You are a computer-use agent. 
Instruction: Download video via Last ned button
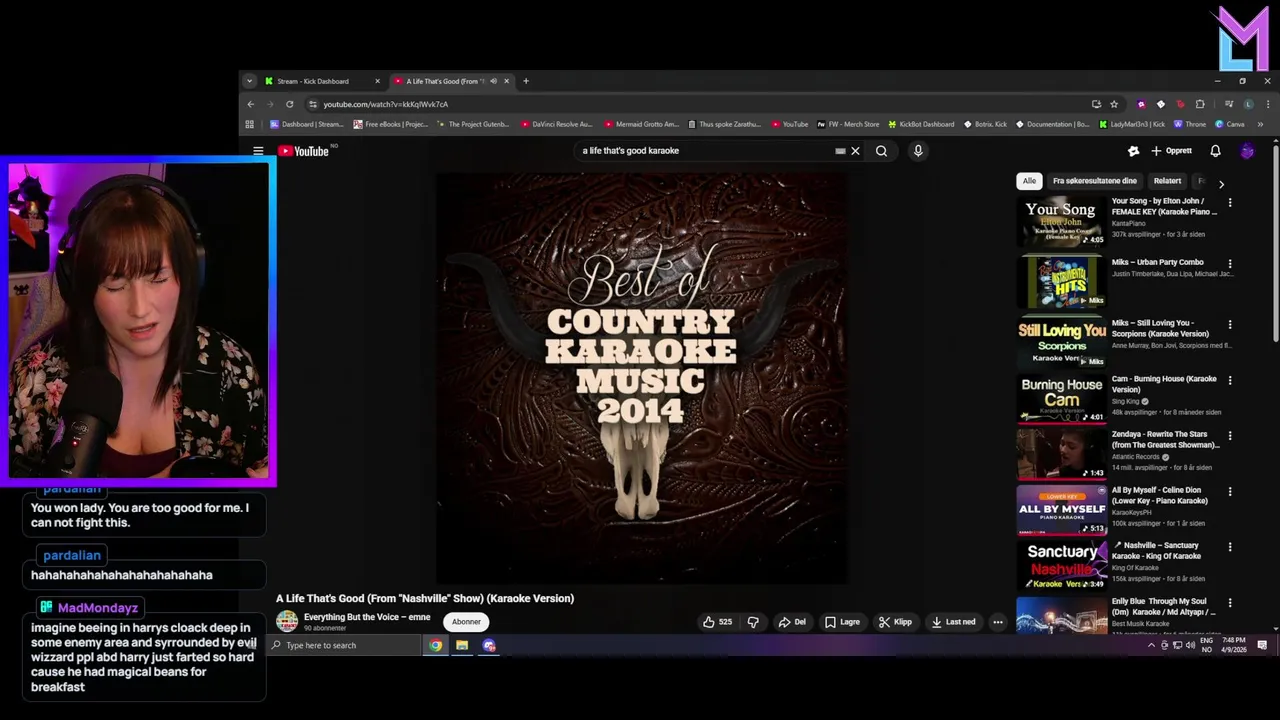953,622
